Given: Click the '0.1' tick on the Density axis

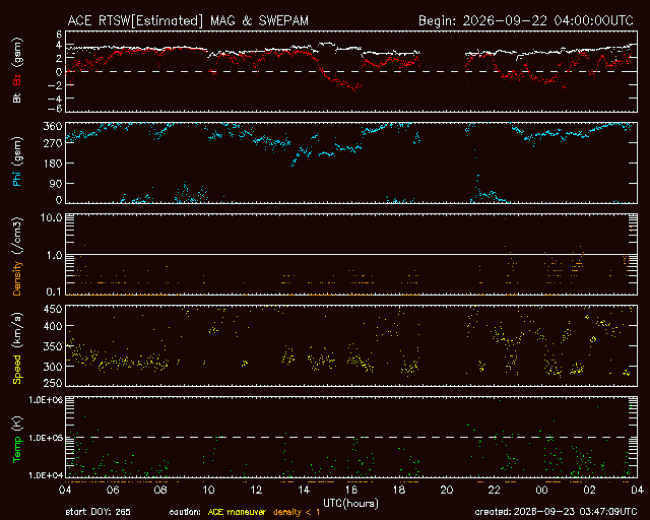Looking at the screenshot, I should pos(54,292).
